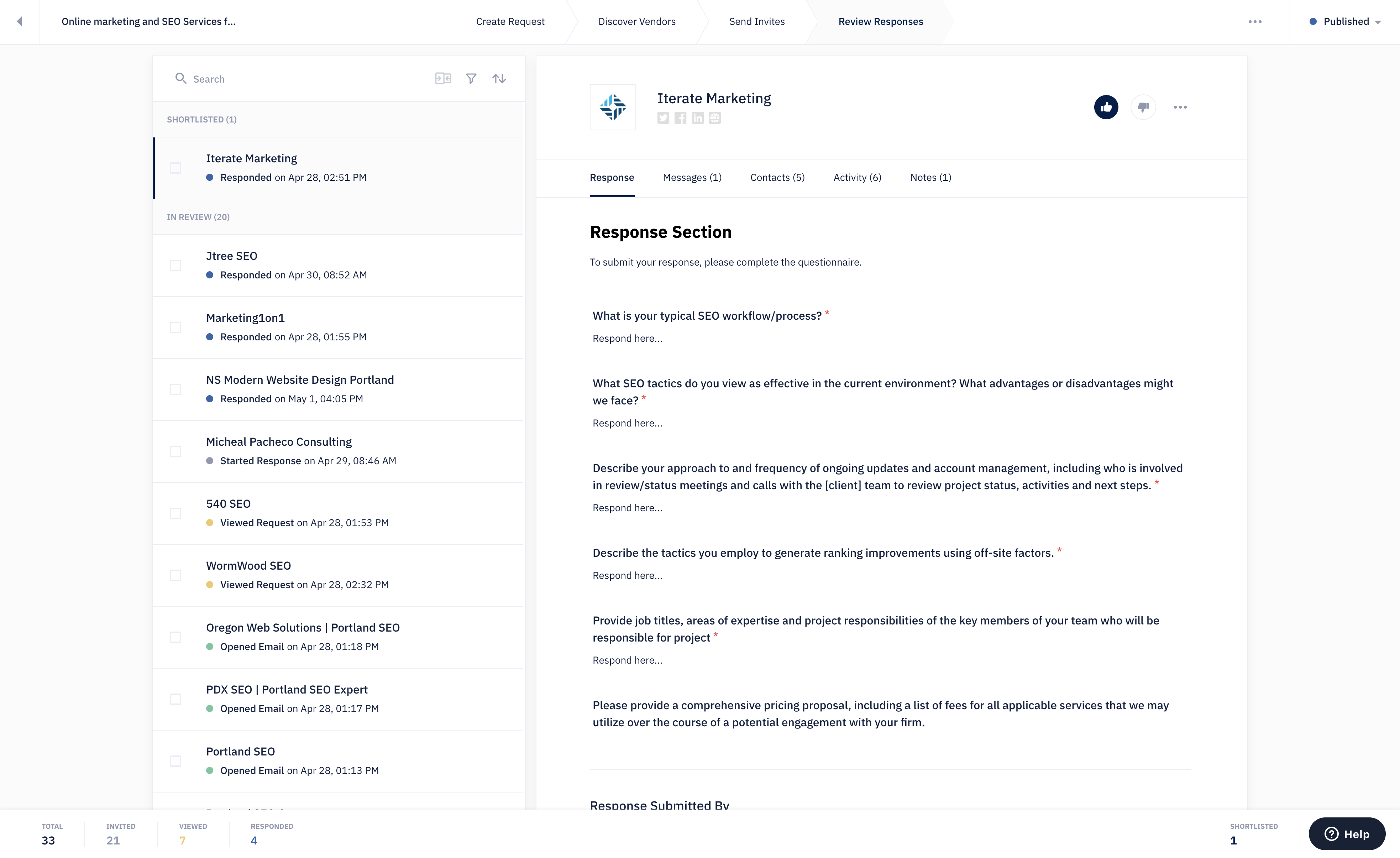Image resolution: width=1400 pixels, height=858 pixels.
Task: Open Iterate Marketing's Facebook icon
Action: [680, 117]
